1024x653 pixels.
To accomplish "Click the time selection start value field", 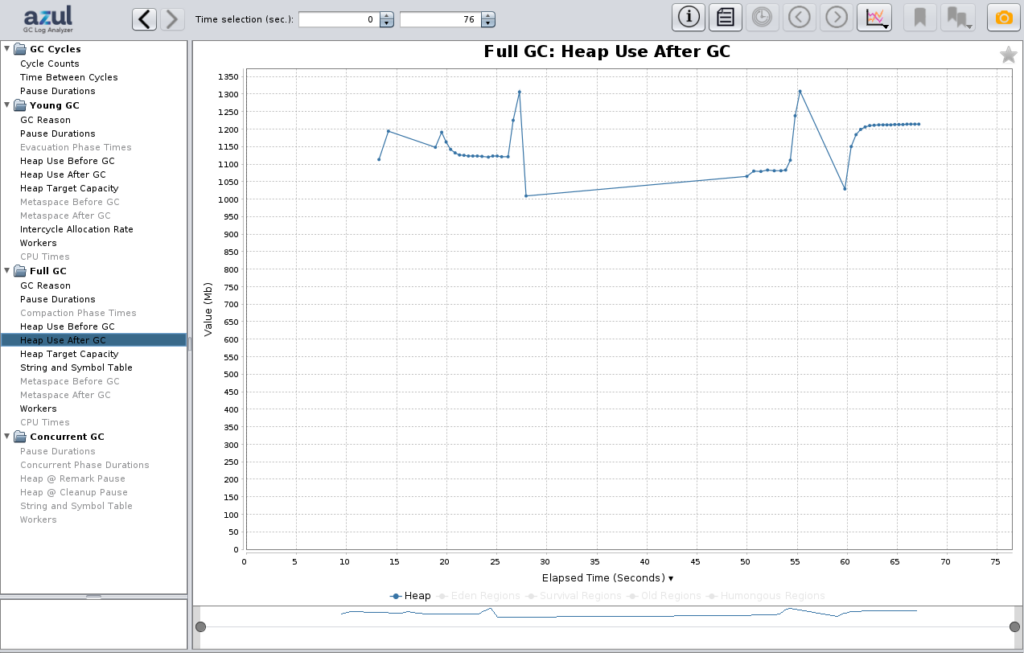I will (340, 18).
